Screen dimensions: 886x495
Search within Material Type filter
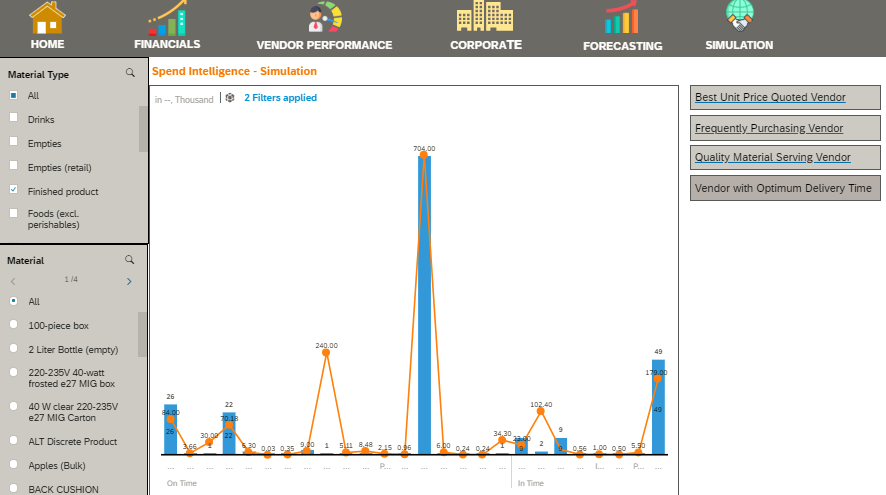(130, 73)
